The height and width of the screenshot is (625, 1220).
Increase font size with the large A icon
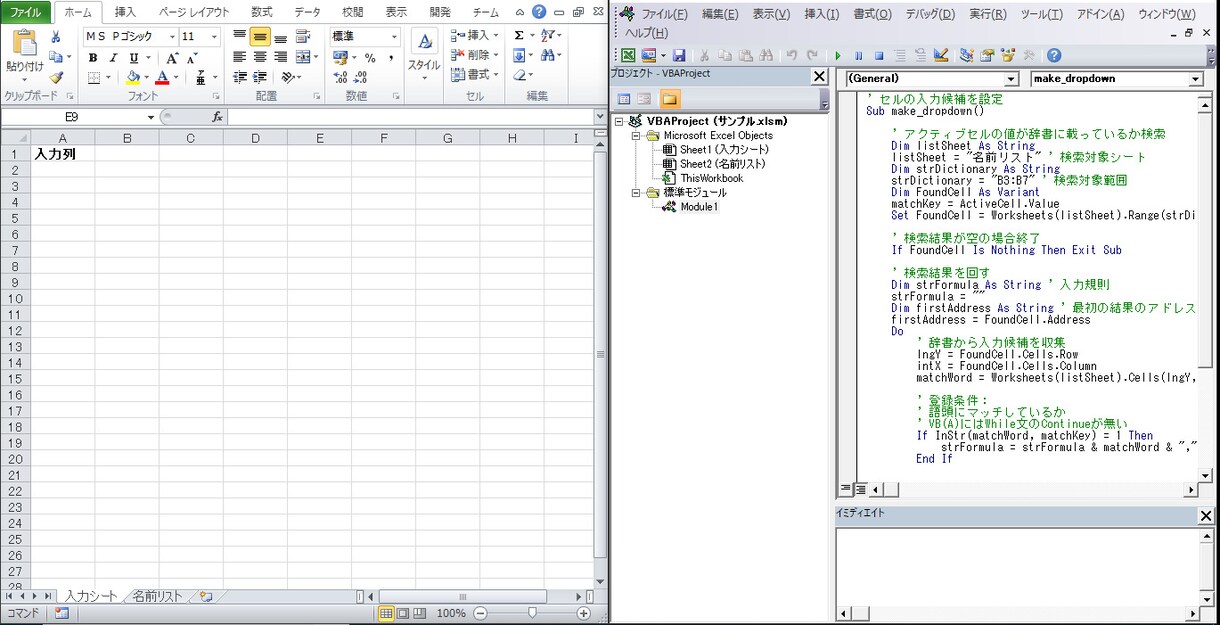click(x=173, y=58)
